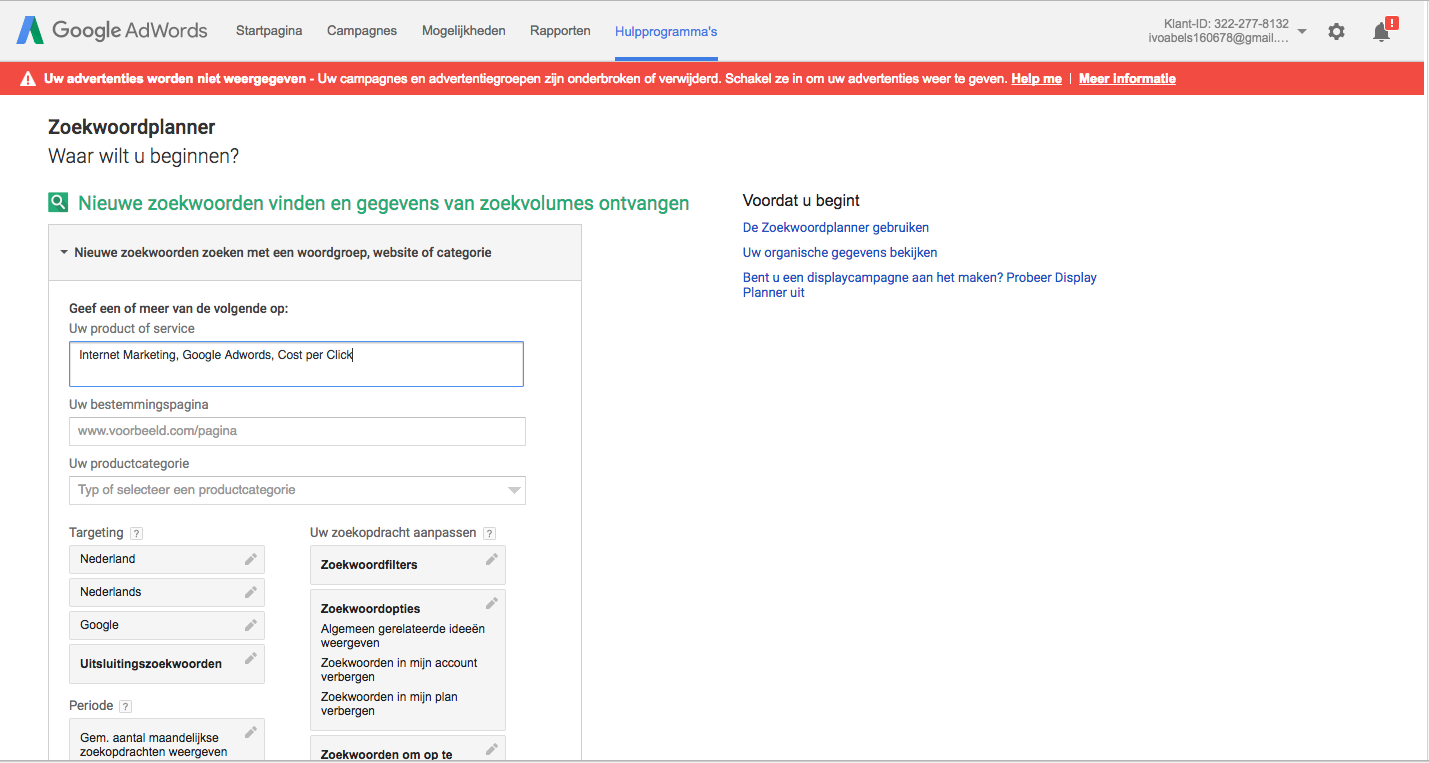Open 'De Zoekwoordplanner gebruiken' link
The image size is (1429, 763).
(x=836, y=227)
